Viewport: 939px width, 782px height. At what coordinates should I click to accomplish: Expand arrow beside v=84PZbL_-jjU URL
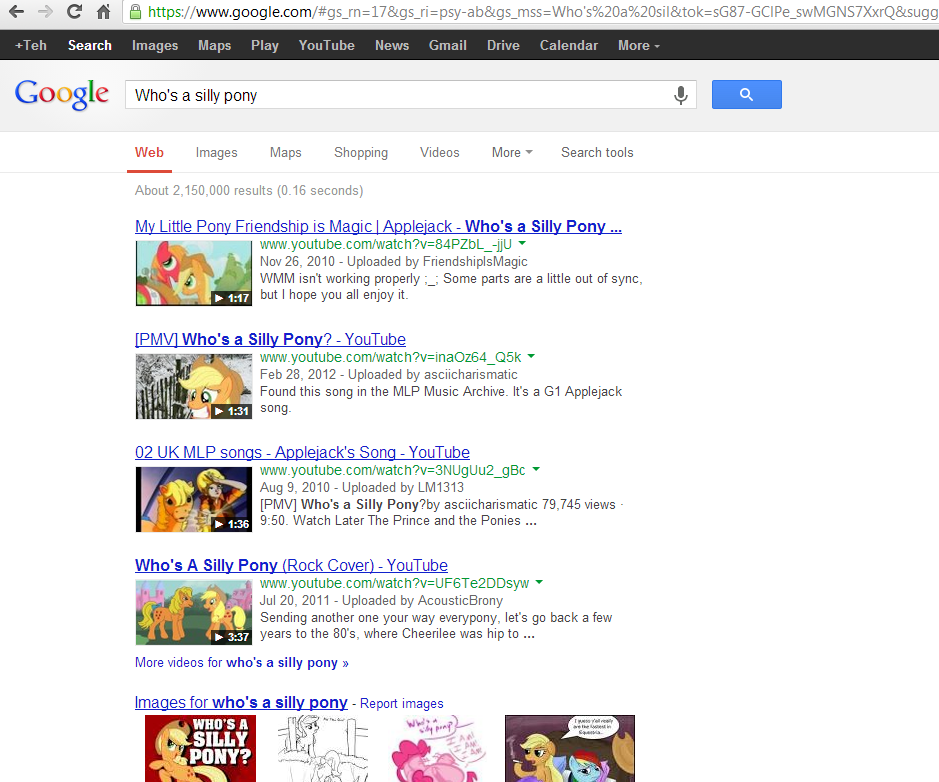522,244
